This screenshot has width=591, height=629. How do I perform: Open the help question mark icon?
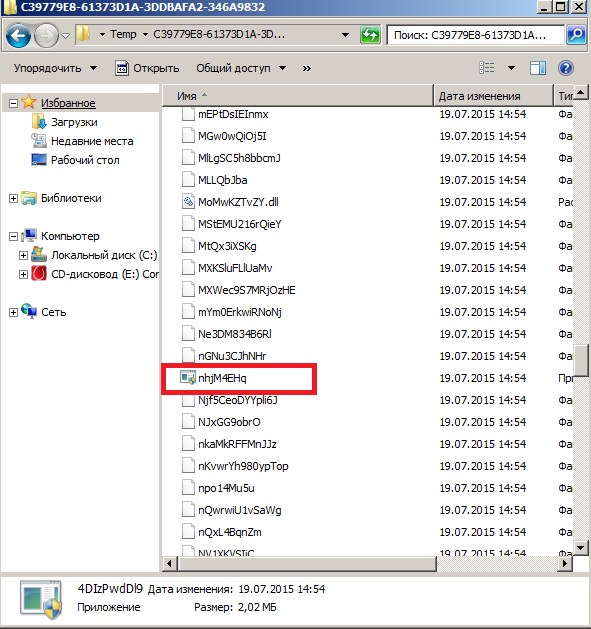tap(565, 68)
